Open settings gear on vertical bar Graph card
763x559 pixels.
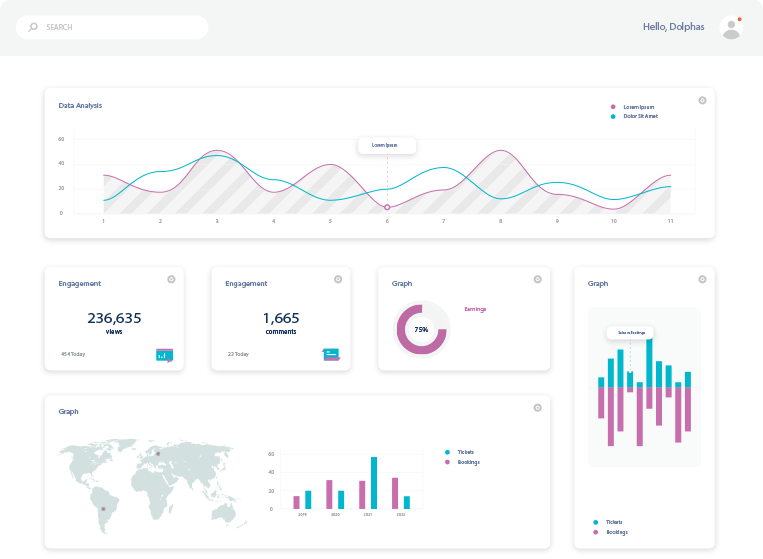pyautogui.click(x=702, y=279)
